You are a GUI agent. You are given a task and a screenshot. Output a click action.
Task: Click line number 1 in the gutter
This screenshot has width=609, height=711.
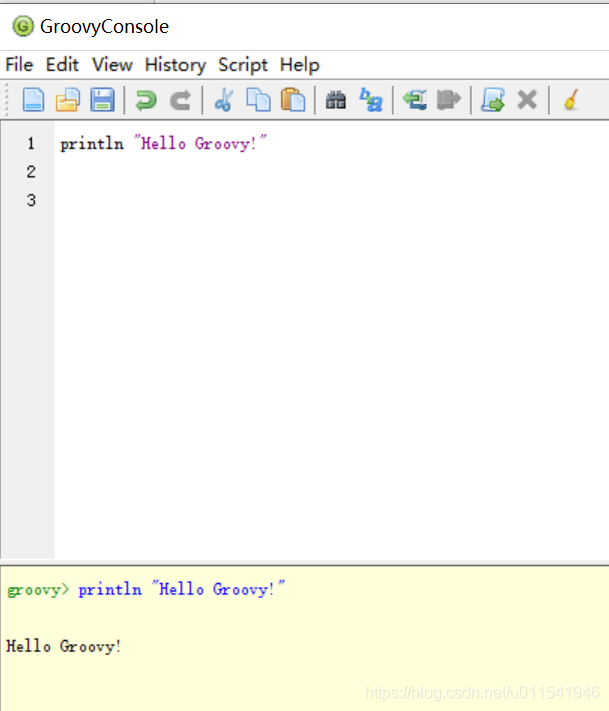click(31, 144)
